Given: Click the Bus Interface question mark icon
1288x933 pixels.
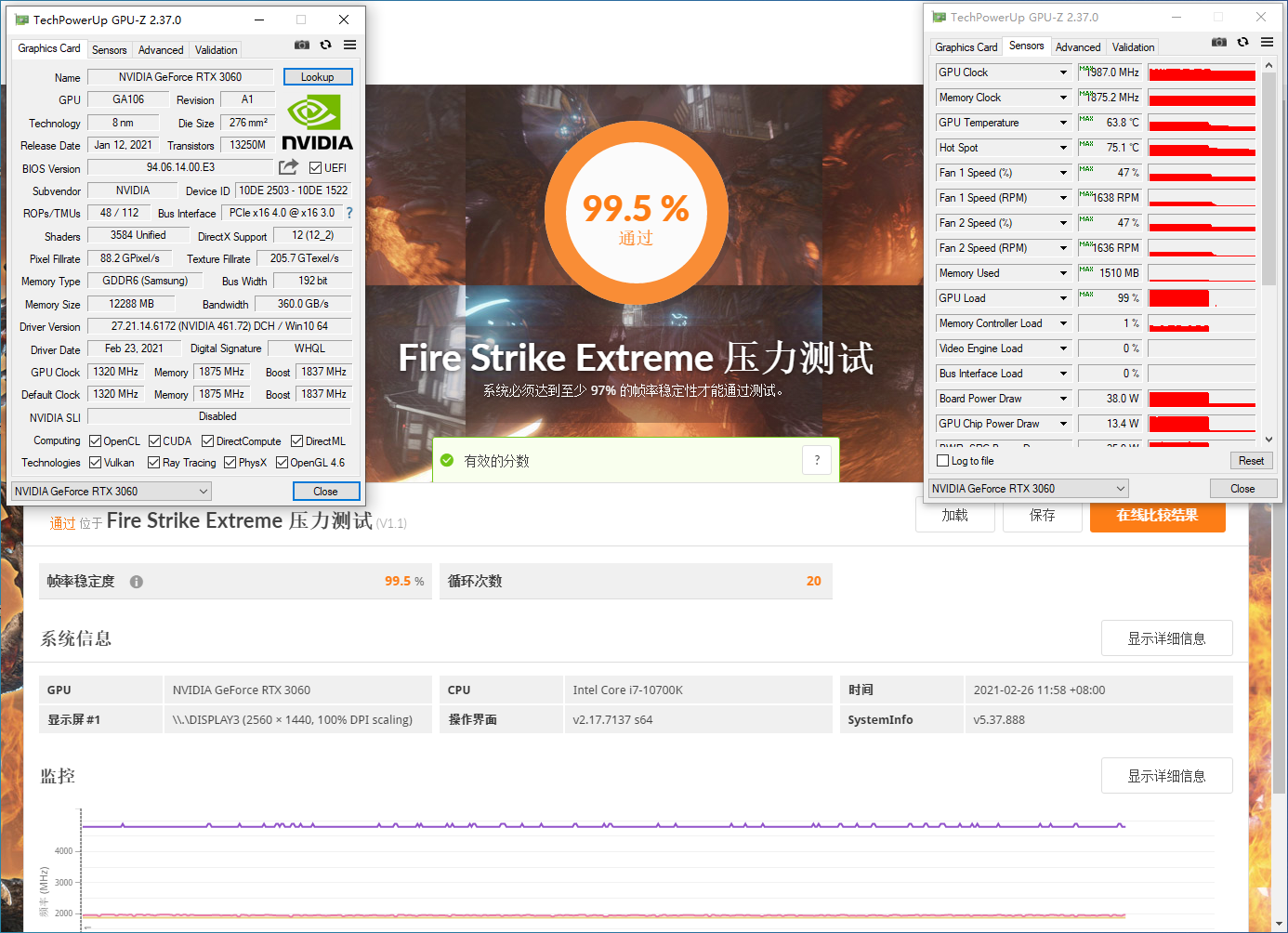Looking at the screenshot, I should pos(349,213).
